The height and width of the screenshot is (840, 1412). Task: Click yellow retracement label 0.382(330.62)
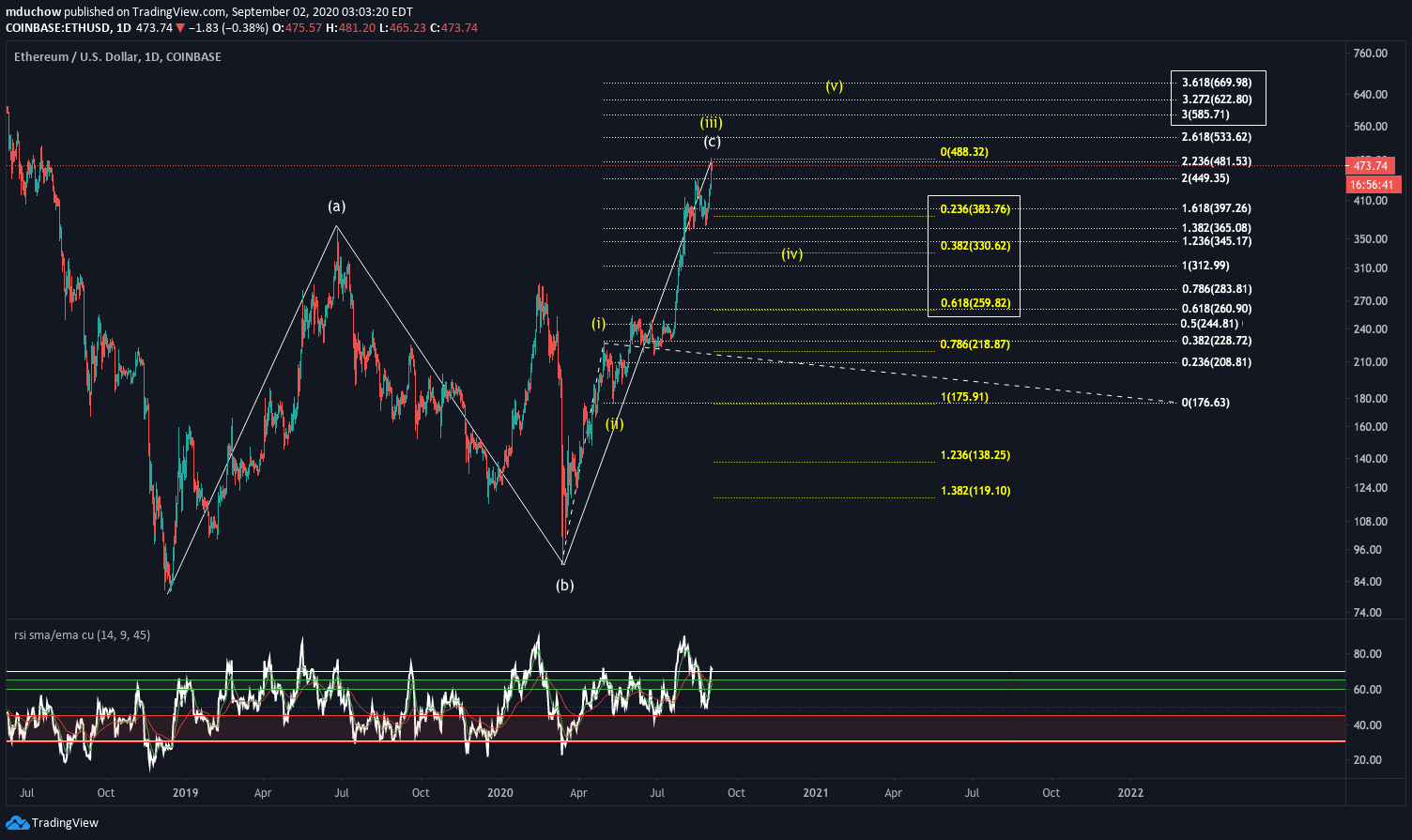[975, 246]
